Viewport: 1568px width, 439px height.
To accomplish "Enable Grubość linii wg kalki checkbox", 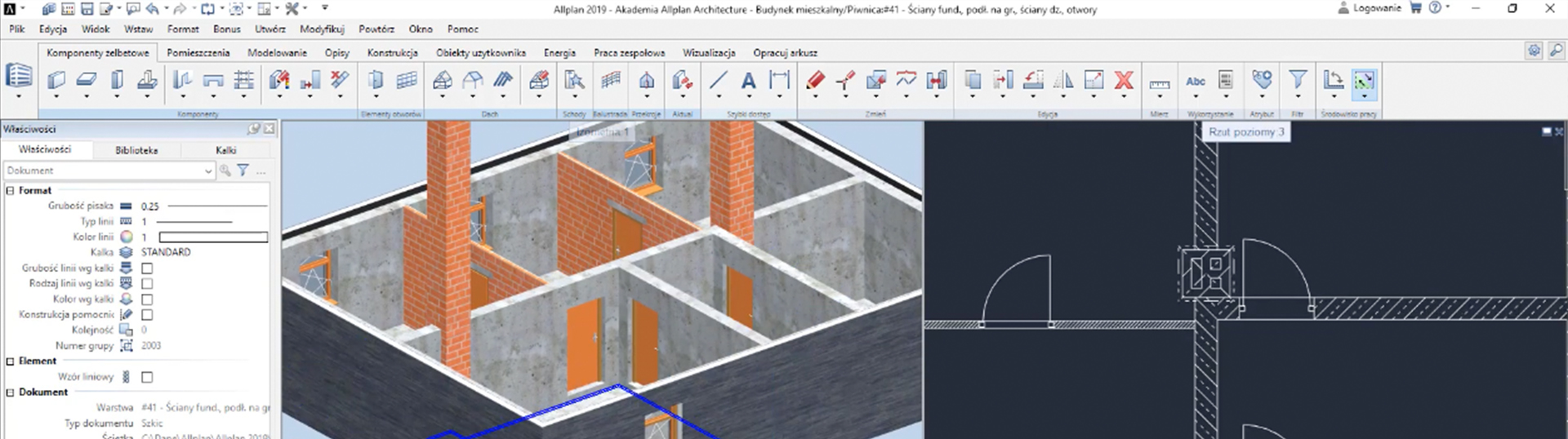I will [x=147, y=268].
